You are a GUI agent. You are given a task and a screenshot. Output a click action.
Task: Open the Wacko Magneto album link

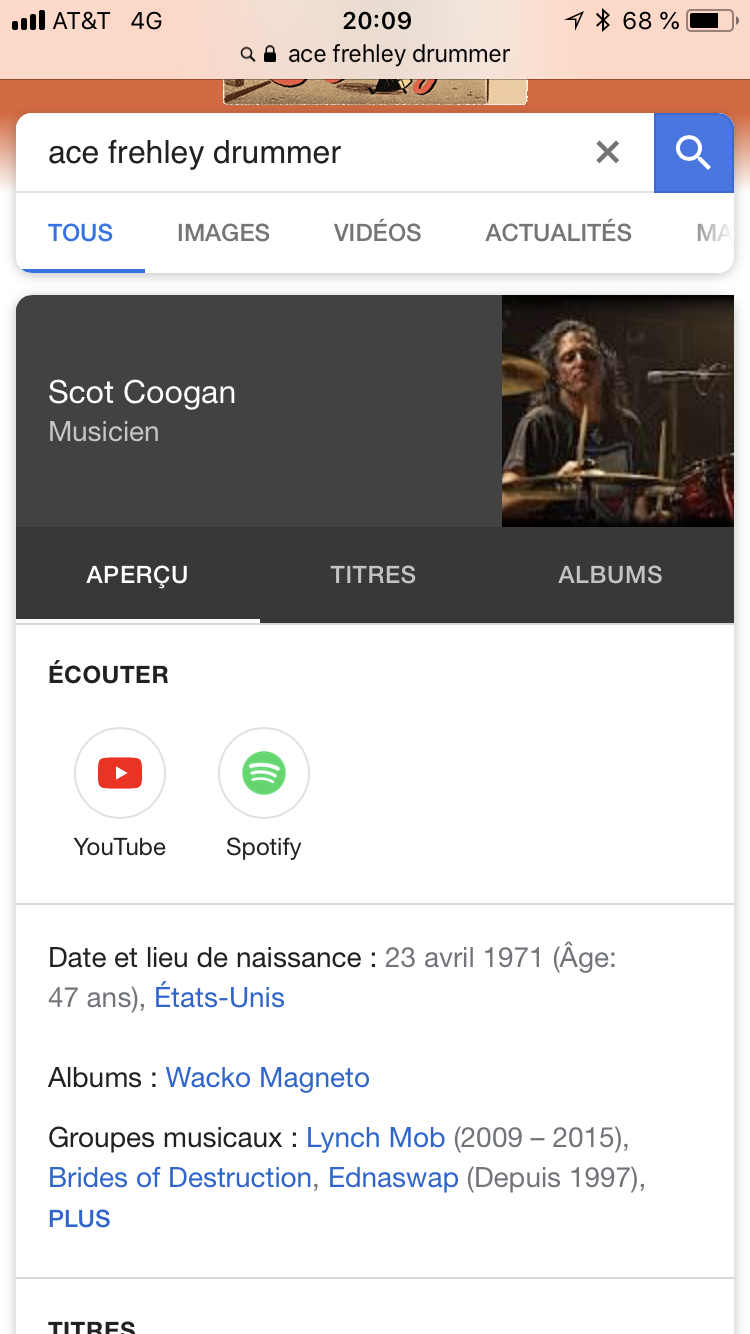(267, 1078)
